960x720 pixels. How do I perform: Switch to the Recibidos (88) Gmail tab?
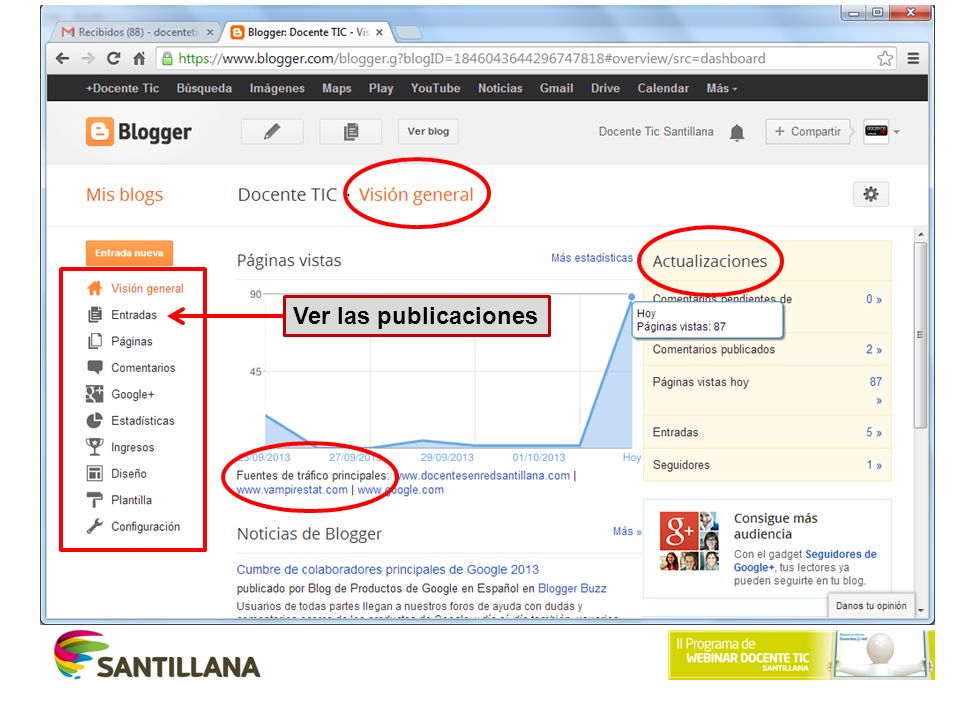138,32
